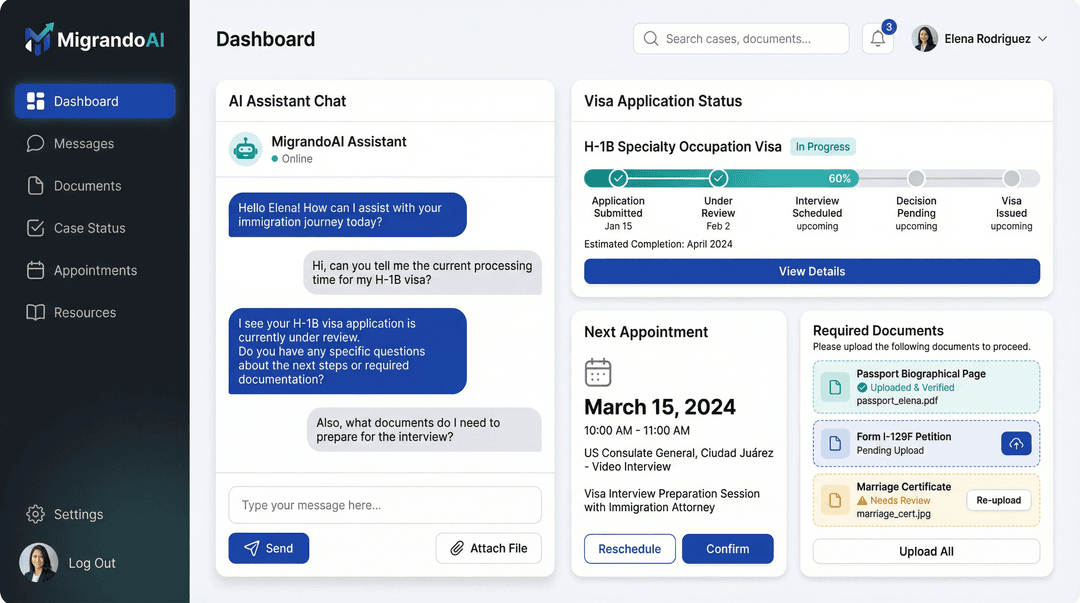Click the chat message input field

(x=385, y=505)
